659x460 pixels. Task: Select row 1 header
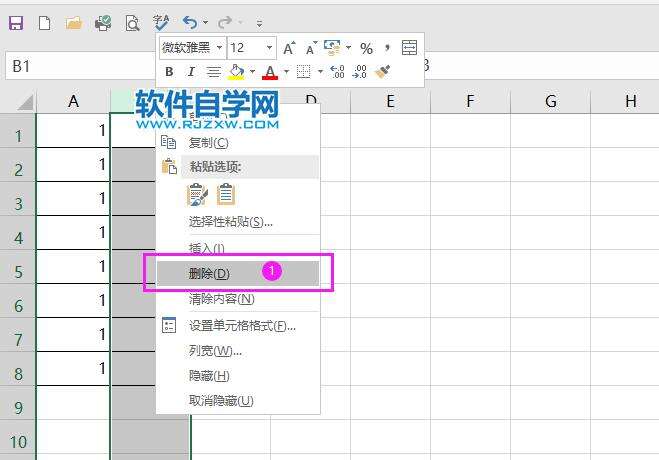click(x=18, y=131)
